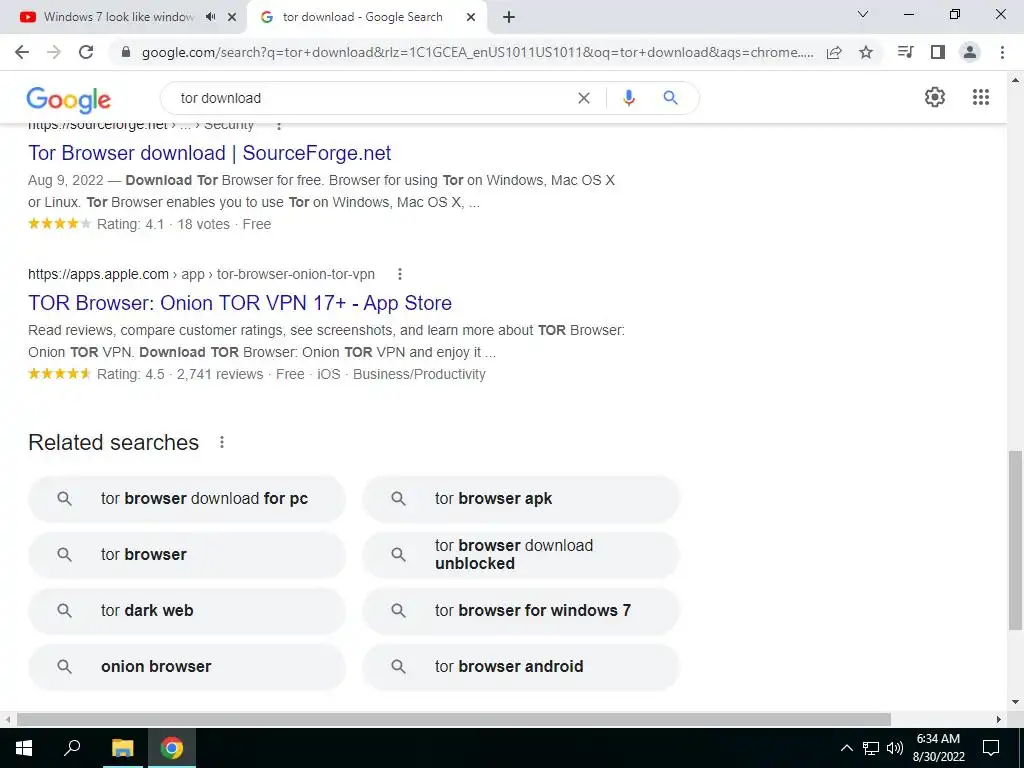This screenshot has height=768, width=1024.
Task: Open the taskbar clock and date
Action: click(x=938, y=748)
